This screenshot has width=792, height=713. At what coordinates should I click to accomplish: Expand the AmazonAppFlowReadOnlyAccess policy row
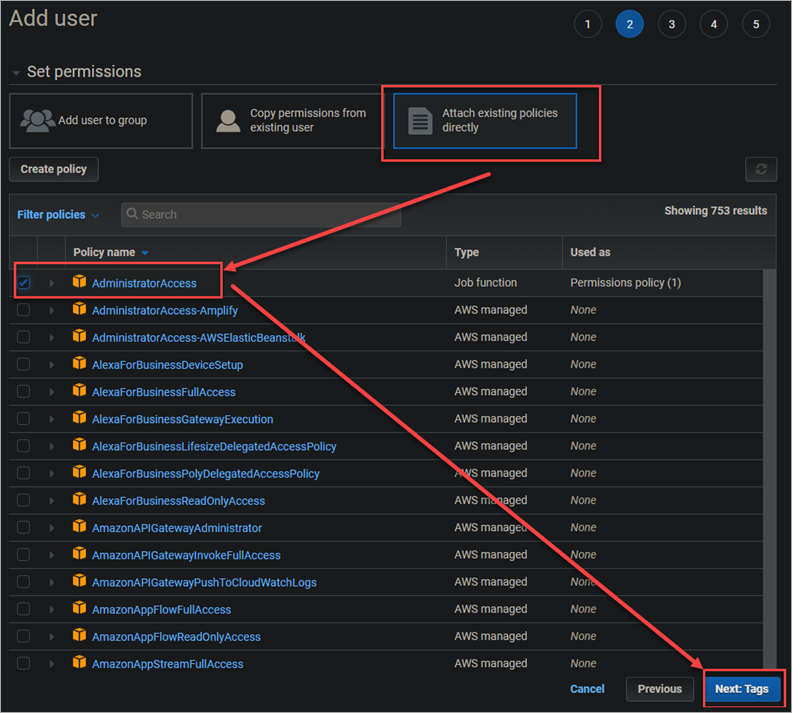[52, 637]
